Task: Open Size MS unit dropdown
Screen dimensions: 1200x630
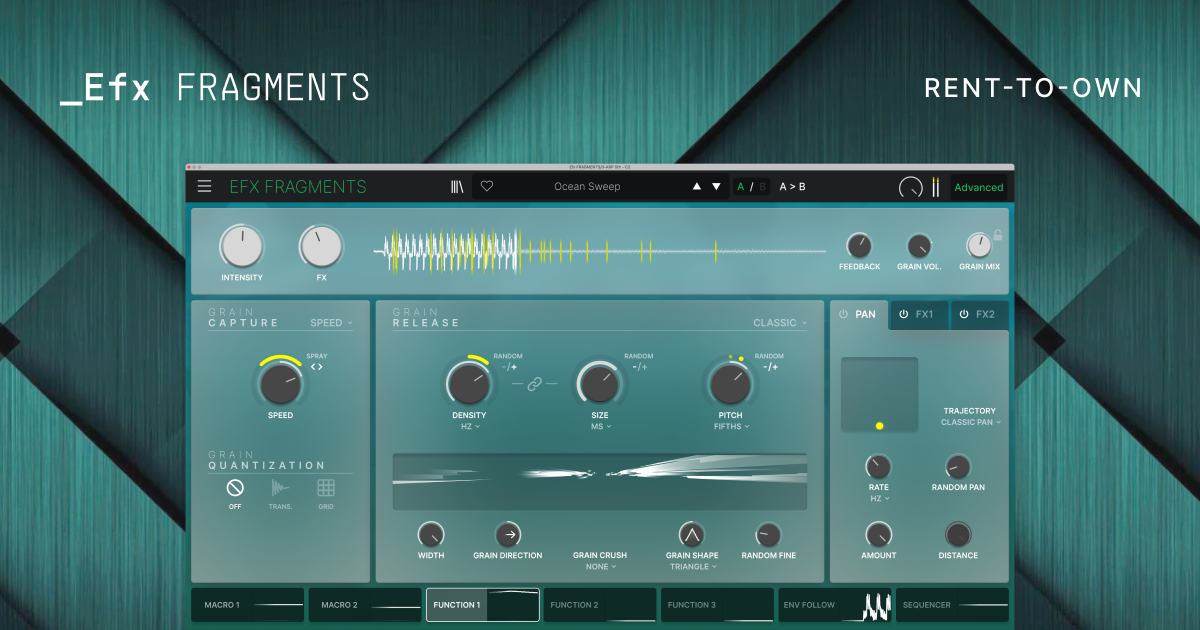Action: [600, 426]
